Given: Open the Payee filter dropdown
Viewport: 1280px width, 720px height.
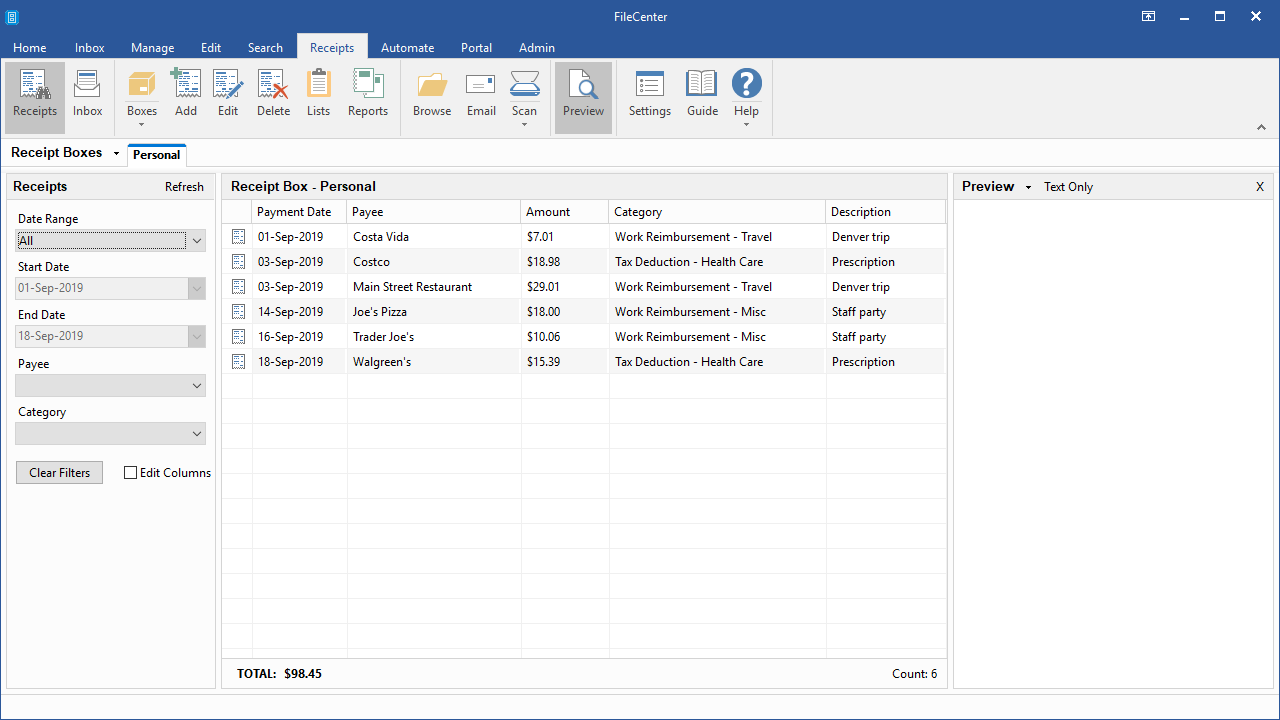Looking at the screenshot, I should click(x=197, y=386).
